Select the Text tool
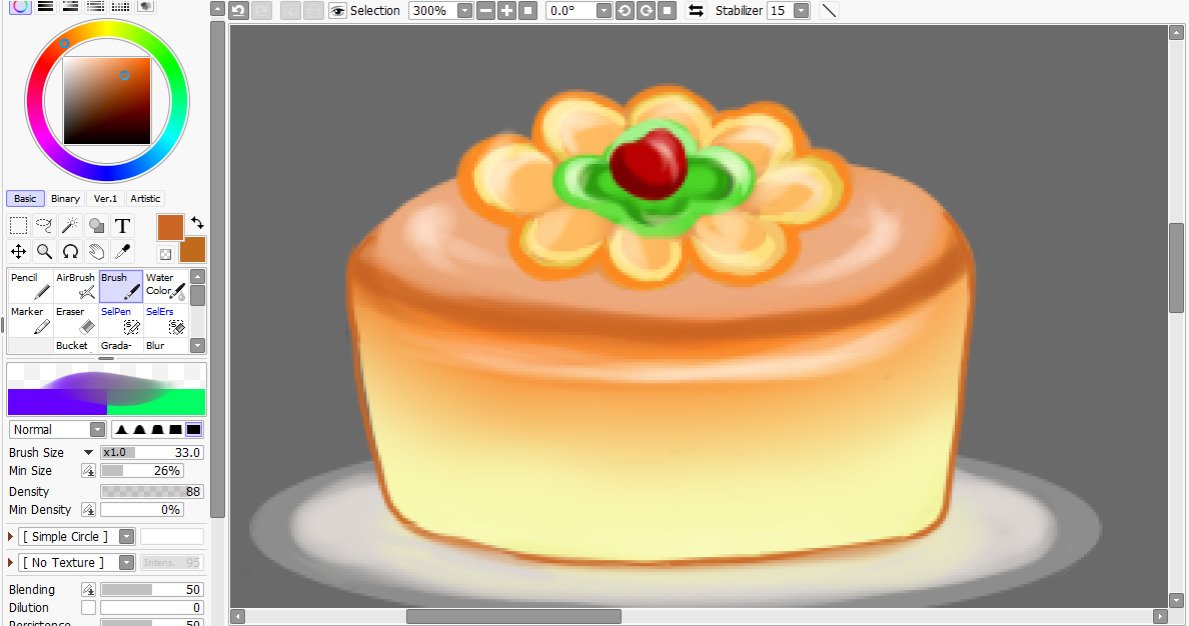Image resolution: width=1189 pixels, height=626 pixels. pos(122,226)
